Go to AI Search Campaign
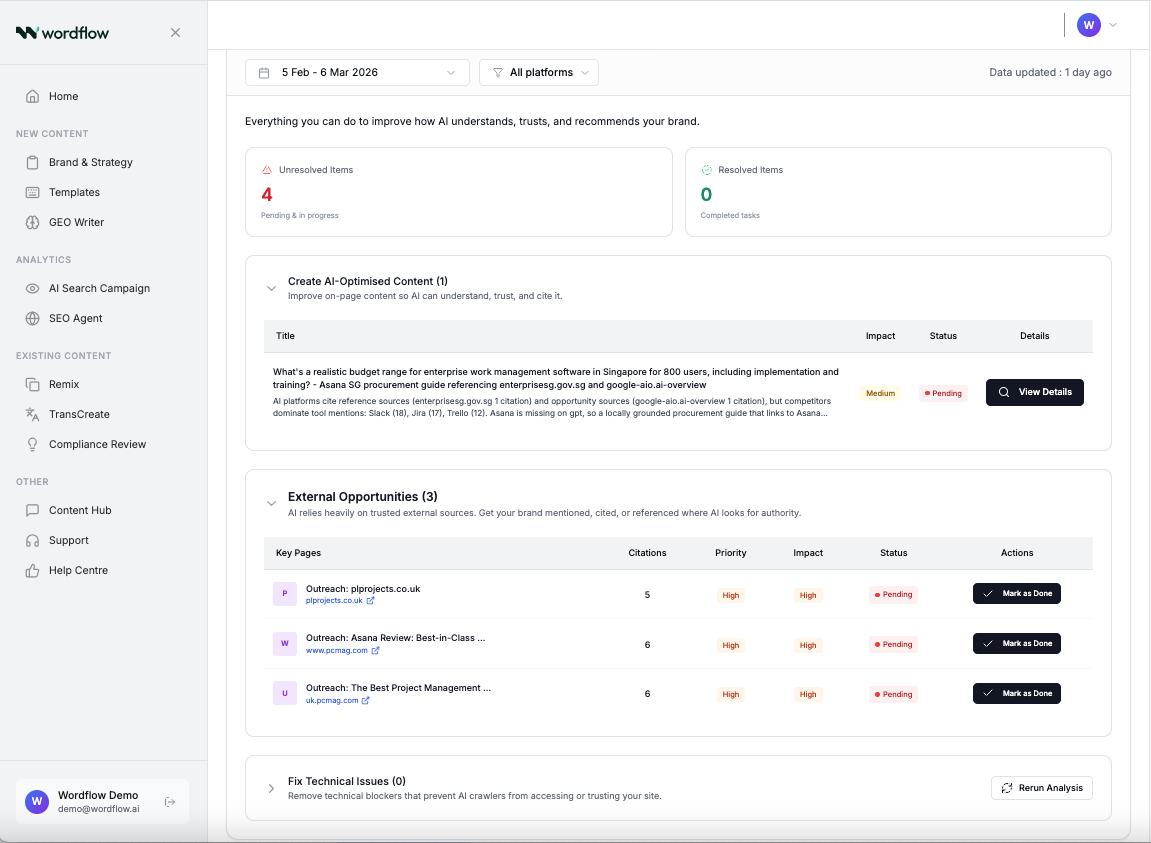The image size is (1151, 843). [99, 288]
